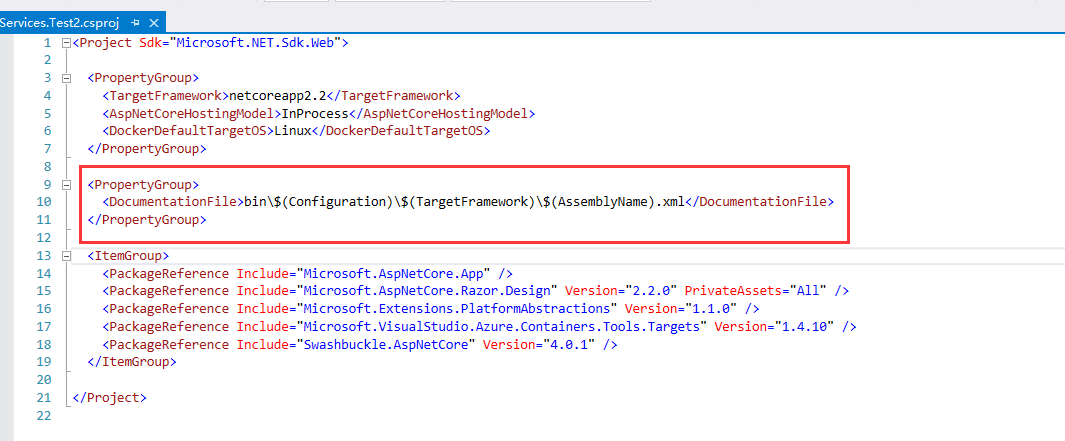This screenshot has height=441, width=1065.
Task: Click line number 22 in the gutter
Action: 43,415
